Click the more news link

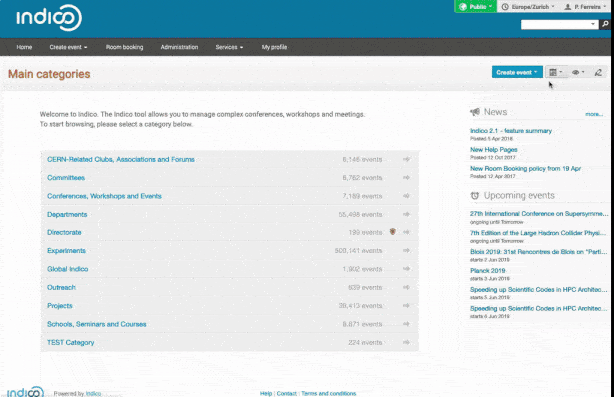(594, 114)
